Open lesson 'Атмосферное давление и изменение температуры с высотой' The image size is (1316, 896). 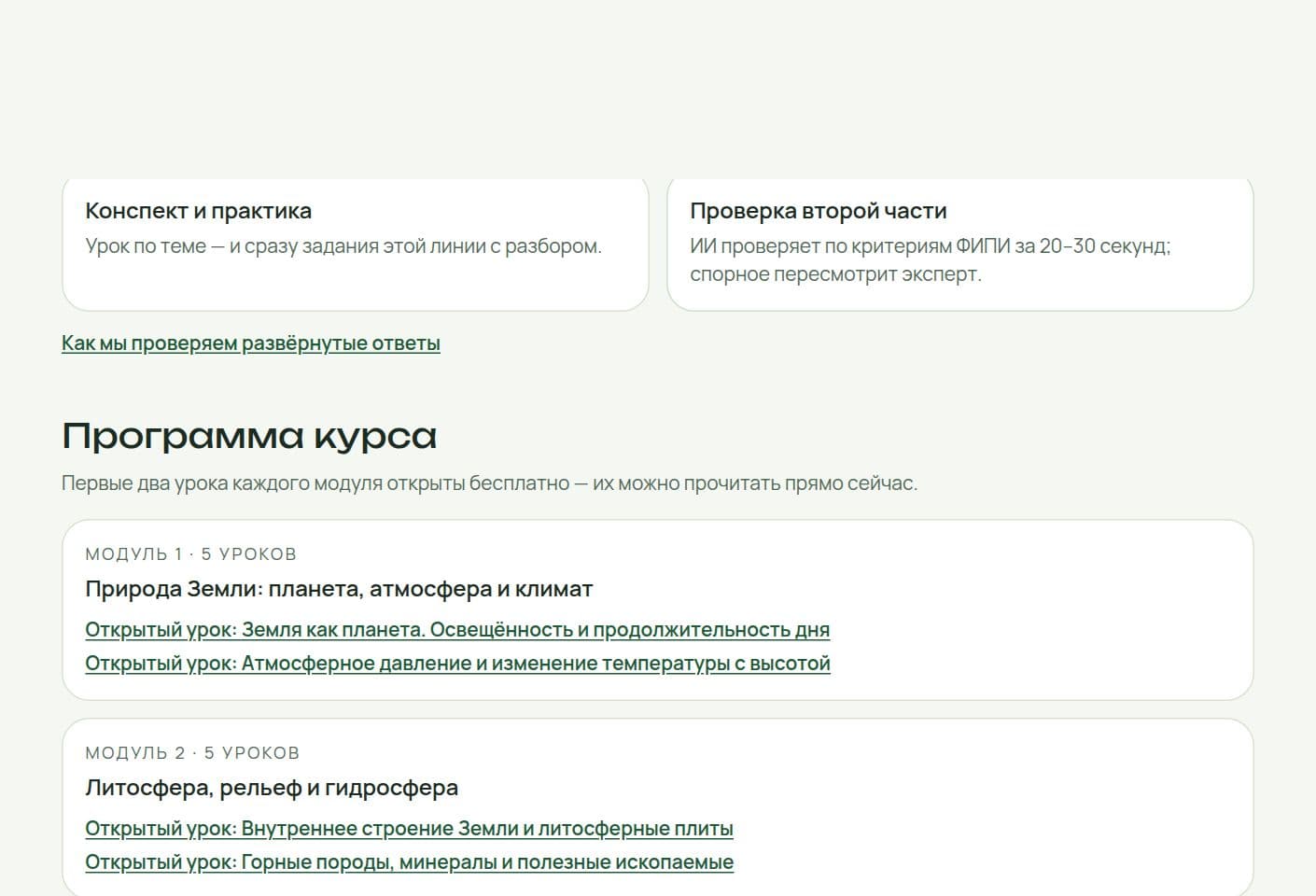click(457, 664)
